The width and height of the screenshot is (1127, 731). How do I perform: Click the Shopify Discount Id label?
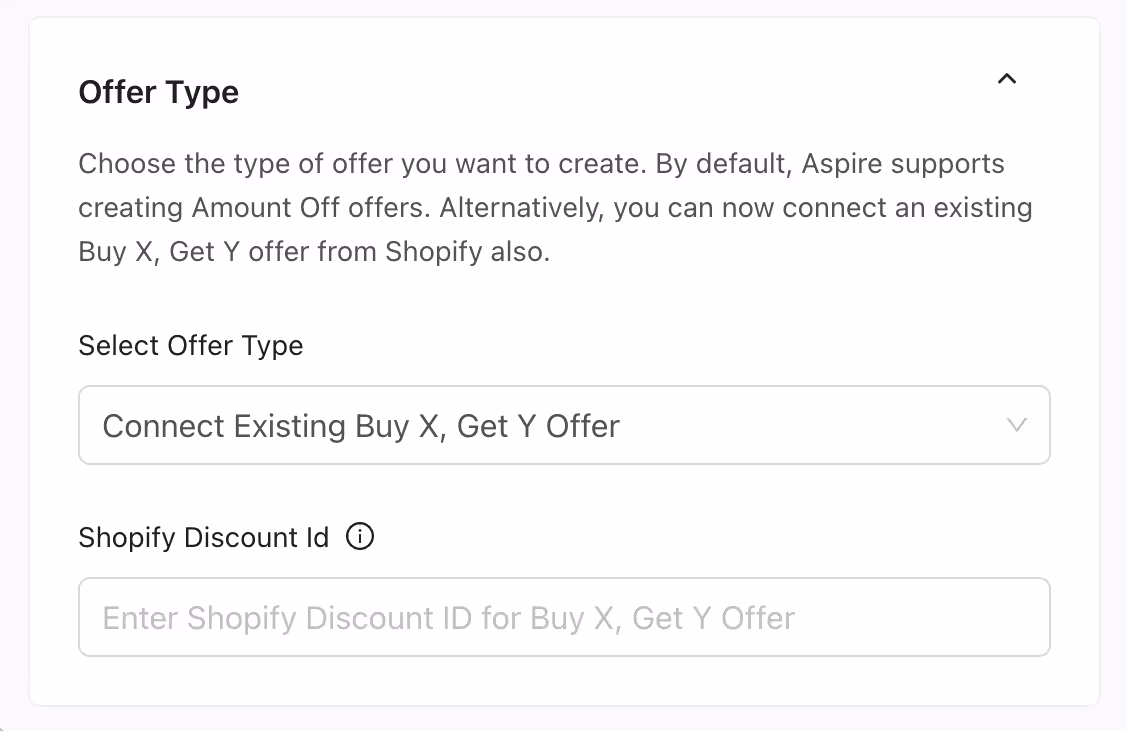pyautogui.click(x=204, y=538)
